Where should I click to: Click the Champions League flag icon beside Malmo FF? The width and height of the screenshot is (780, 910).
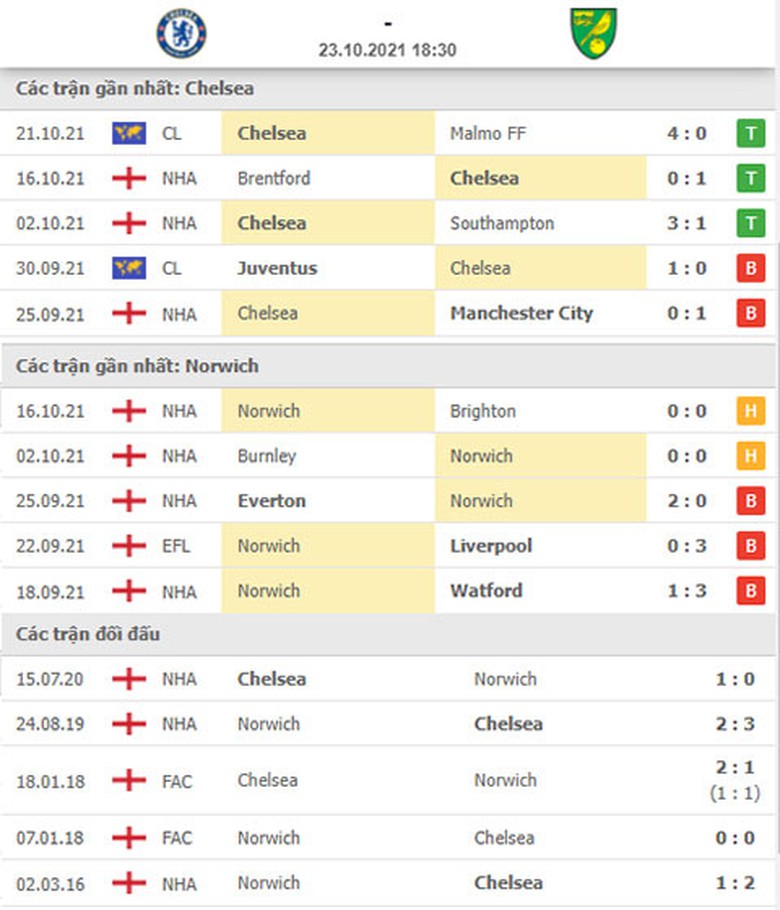click(x=129, y=133)
